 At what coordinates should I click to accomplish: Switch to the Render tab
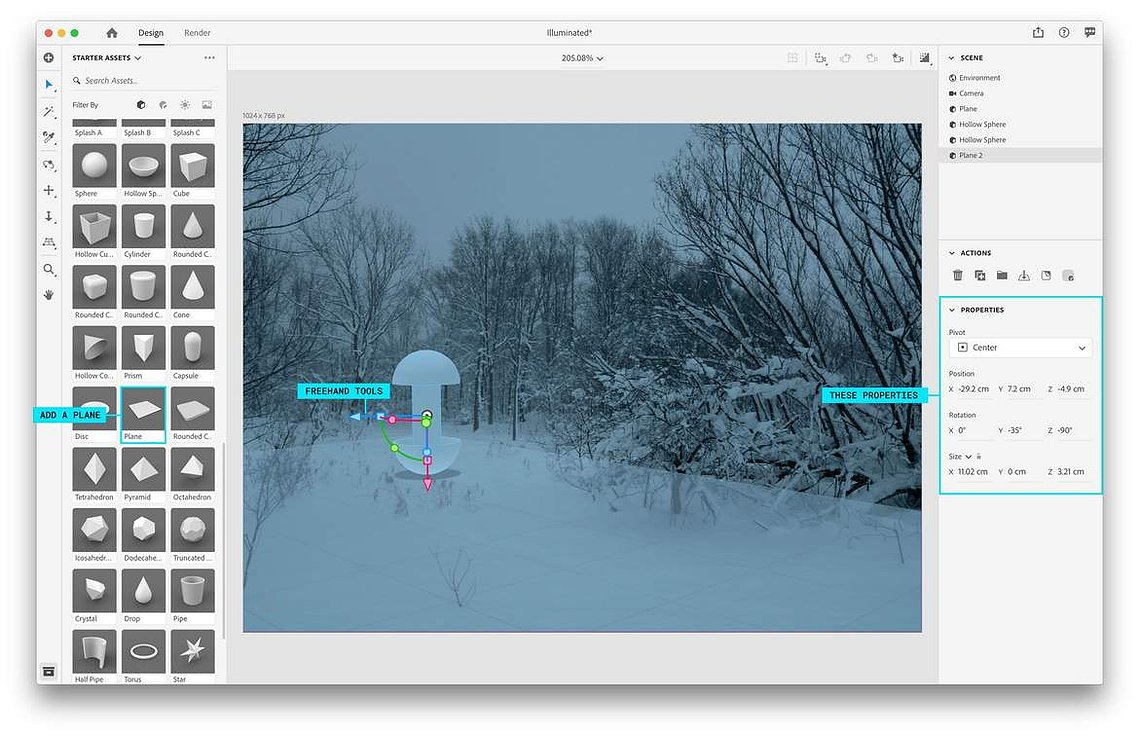[x=197, y=33]
